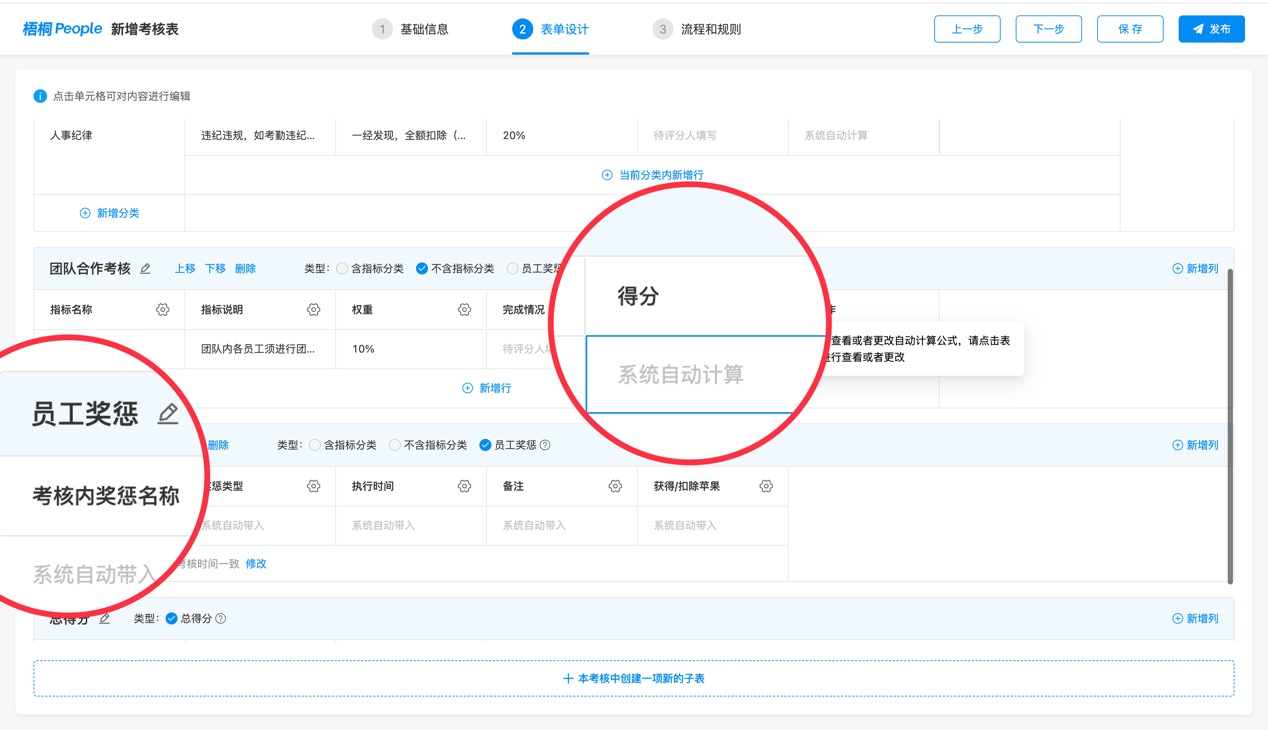The height and width of the screenshot is (730, 1268).
Task: Click pencil edit icon beside 团队合作考核
Action: click(146, 269)
